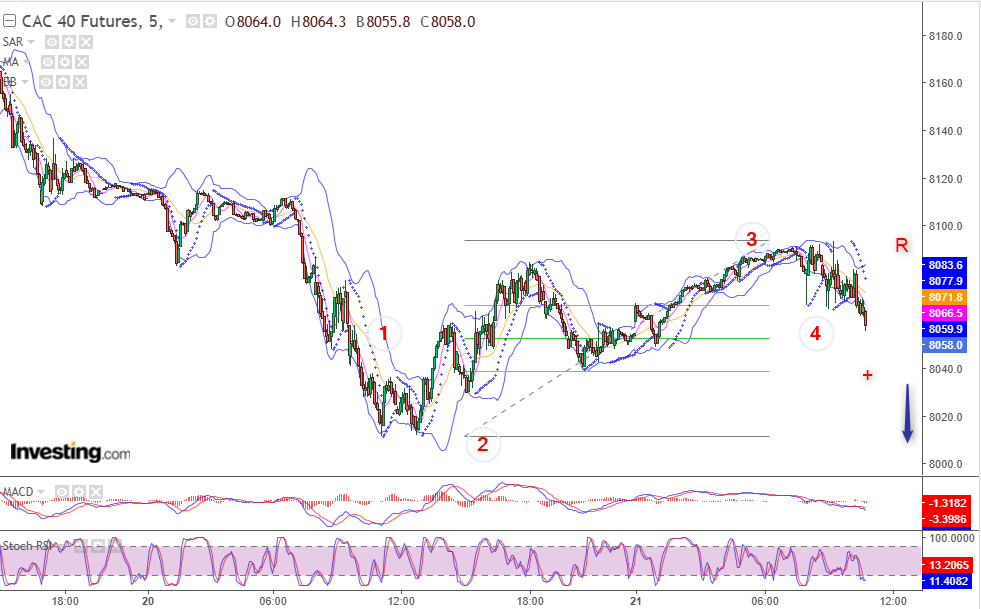Click the Stoch RSI value label 13.2065
Viewport: 981px width, 609px height.
pyautogui.click(x=948, y=565)
